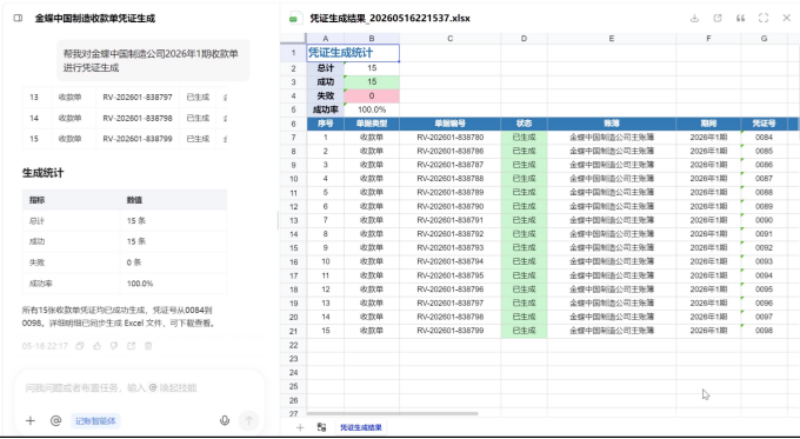Click the 记账智能体 agent tag
Screen dimensions: 800x439
(95, 421)
